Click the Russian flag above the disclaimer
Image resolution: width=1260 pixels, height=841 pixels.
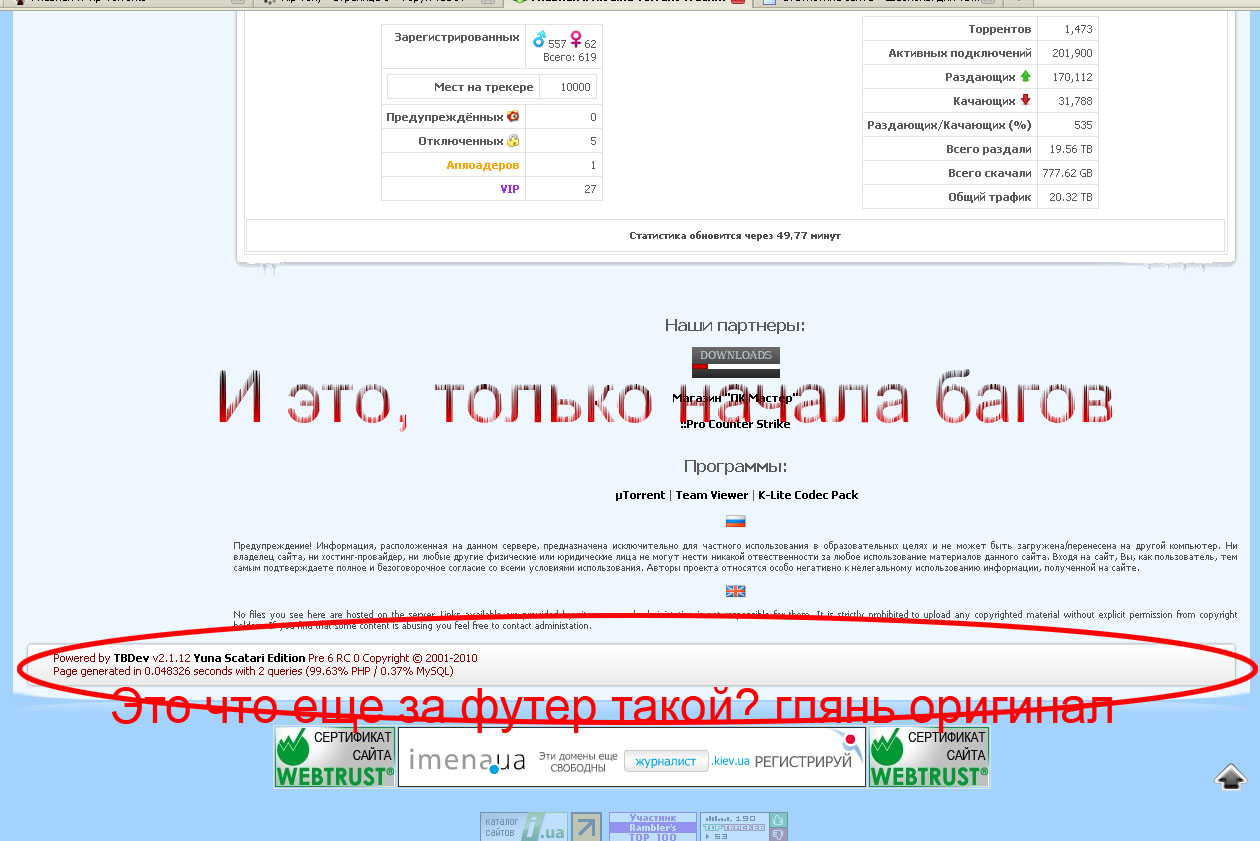coord(736,521)
